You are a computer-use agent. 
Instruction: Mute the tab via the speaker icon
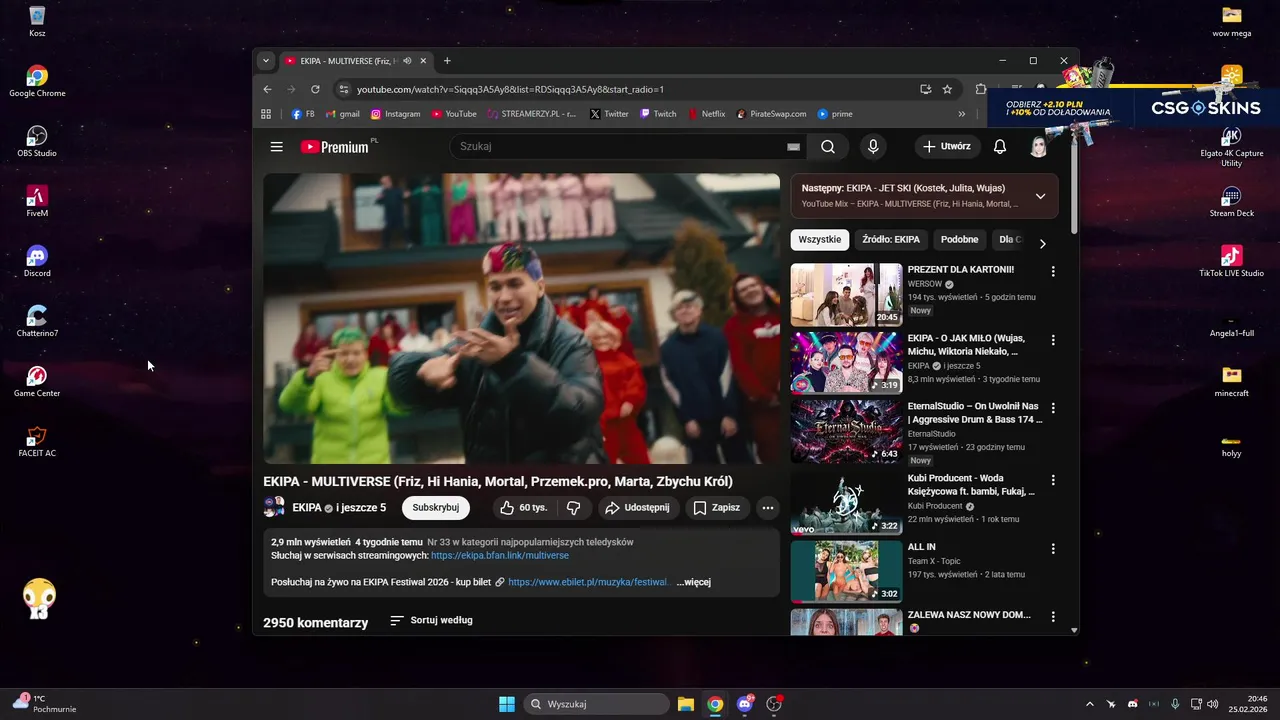tap(407, 61)
